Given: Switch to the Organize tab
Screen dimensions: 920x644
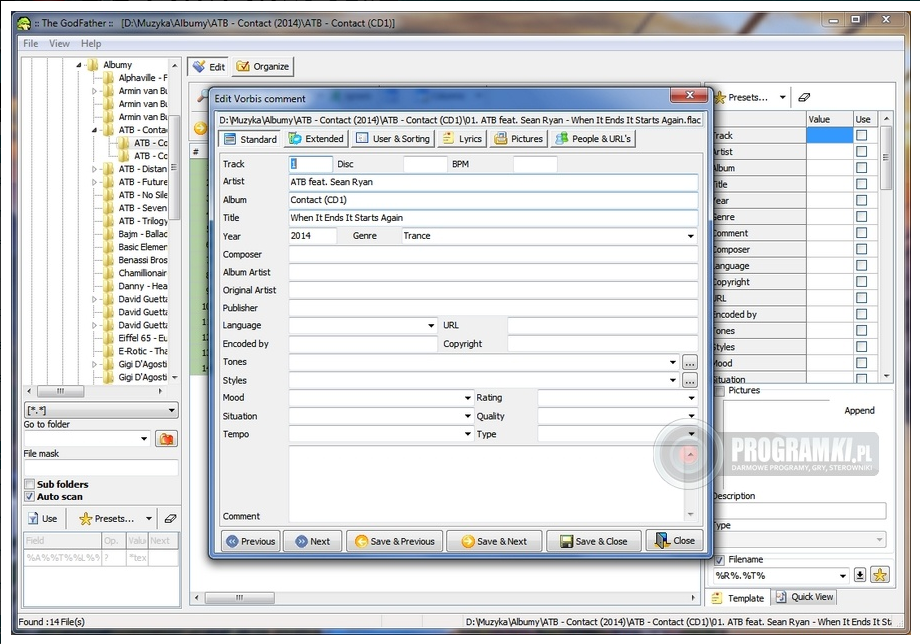Looking at the screenshot, I should click(263, 66).
